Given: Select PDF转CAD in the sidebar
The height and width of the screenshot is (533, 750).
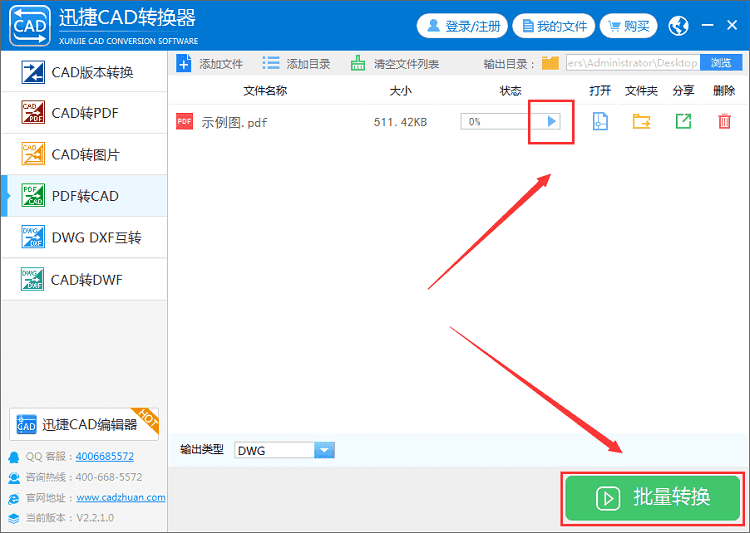Looking at the screenshot, I should [x=85, y=196].
